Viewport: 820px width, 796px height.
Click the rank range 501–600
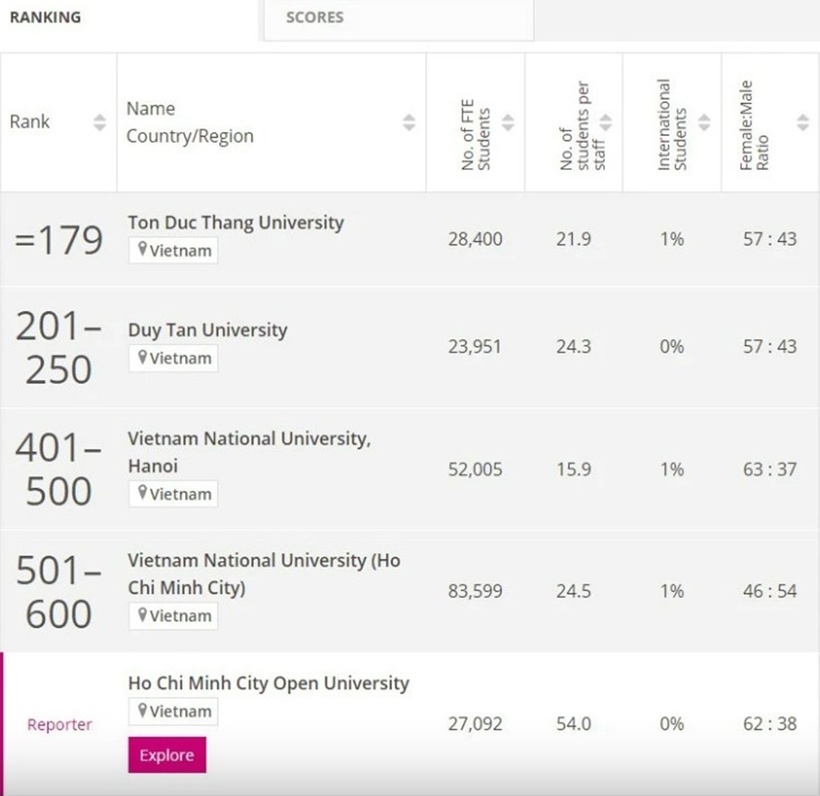click(x=59, y=592)
